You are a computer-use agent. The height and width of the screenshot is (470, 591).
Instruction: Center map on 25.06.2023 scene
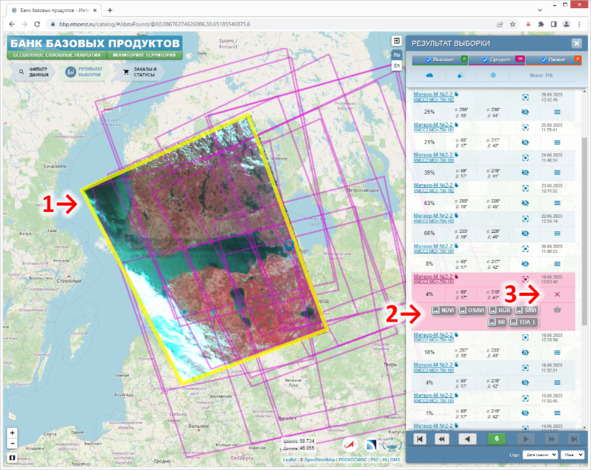(525, 127)
